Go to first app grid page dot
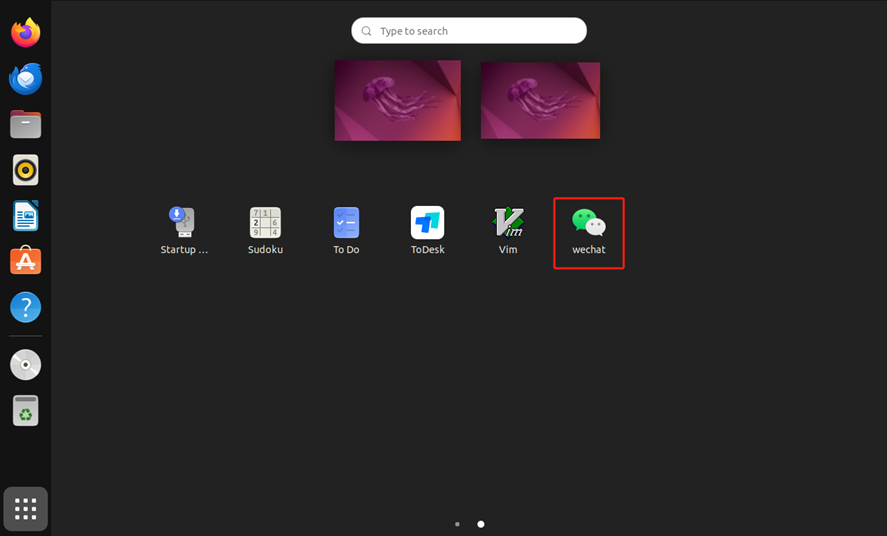Viewport: 887px width, 536px height. click(x=457, y=524)
